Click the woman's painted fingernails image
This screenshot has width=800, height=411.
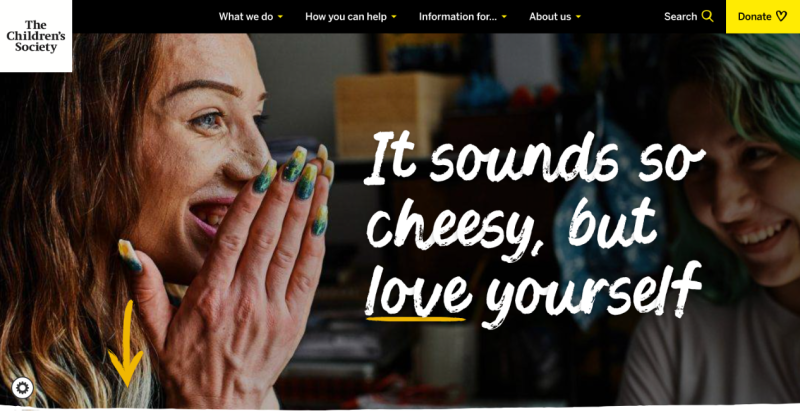click(x=293, y=189)
